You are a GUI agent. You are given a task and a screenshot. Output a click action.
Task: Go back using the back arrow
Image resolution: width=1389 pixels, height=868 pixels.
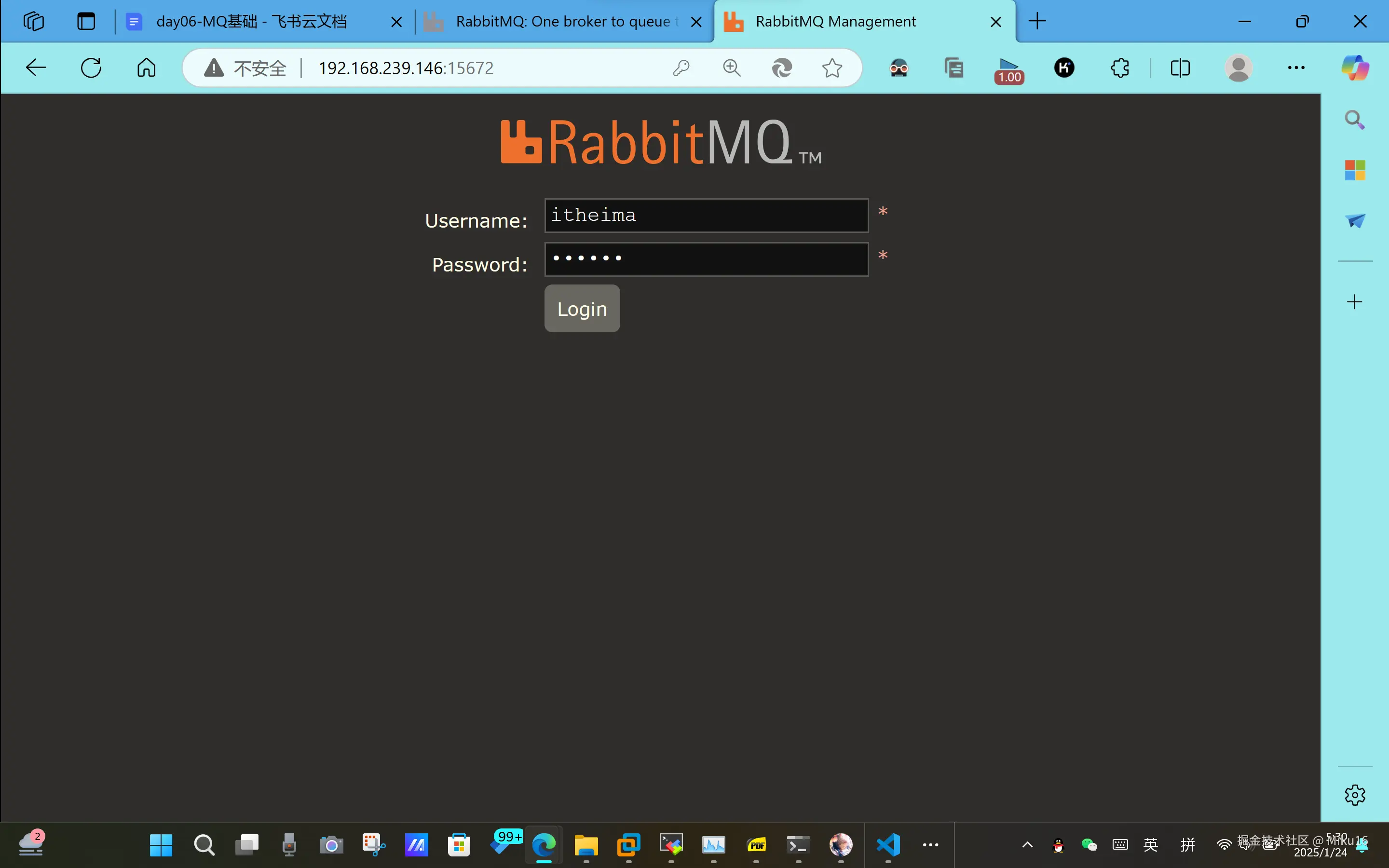pyautogui.click(x=36, y=68)
